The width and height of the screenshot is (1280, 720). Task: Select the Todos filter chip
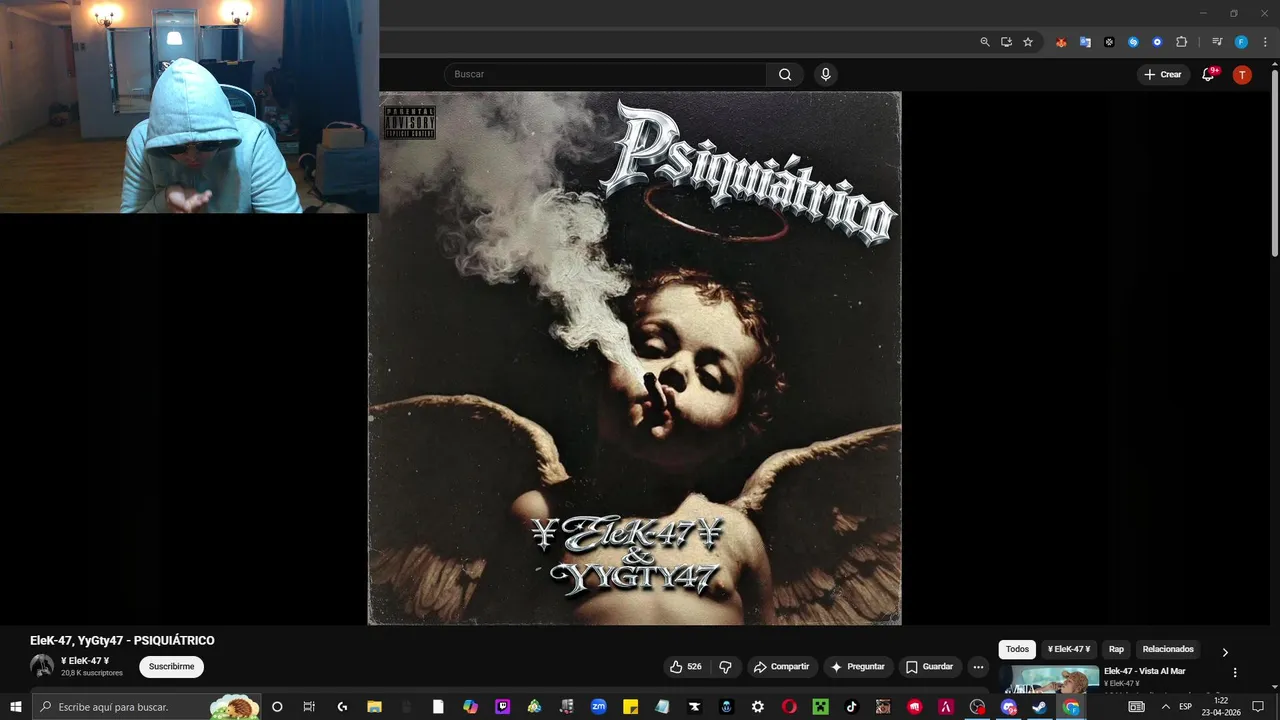pos(1017,649)
